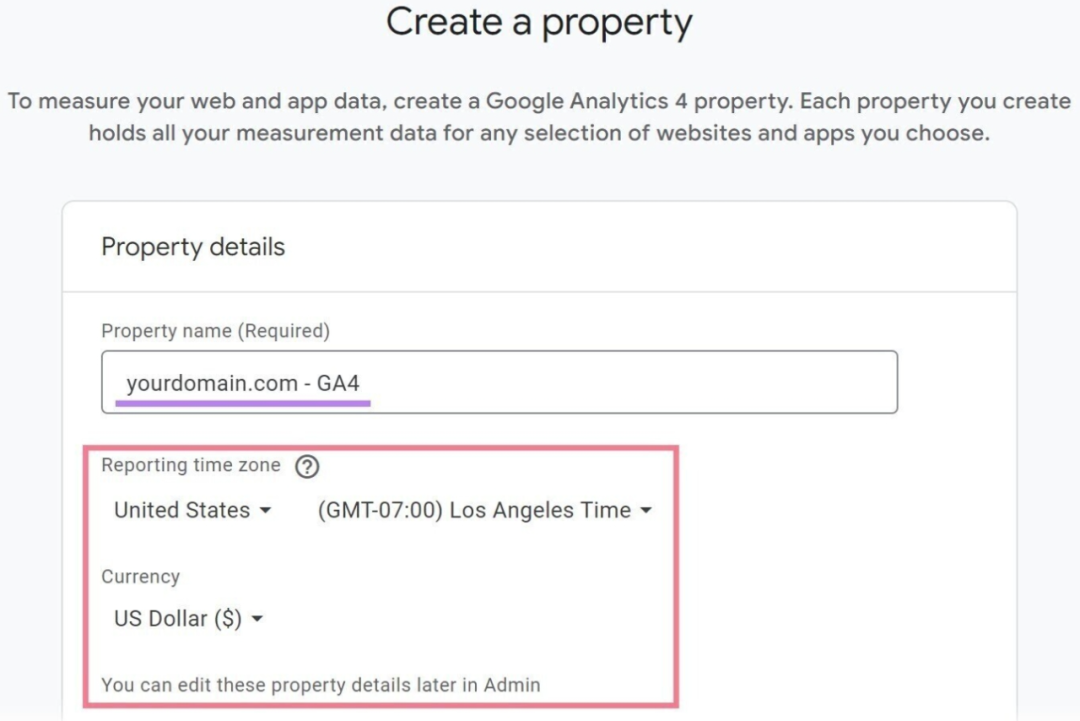Click 'You can edit these property details' note
Screen dimensions: 1080x721
(321, 685)
